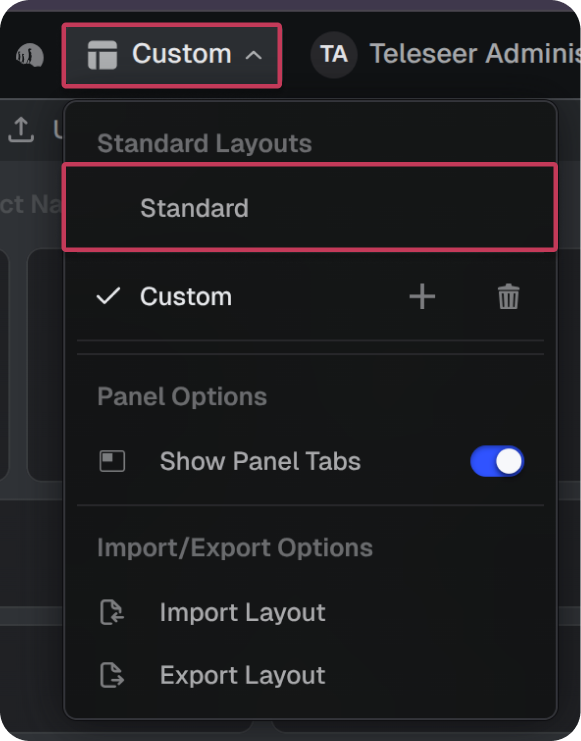Image resolution: width=581 pixels, height=741 pixels.
Task: Open the Custom layout selector button
Action: tap(172, 55)
